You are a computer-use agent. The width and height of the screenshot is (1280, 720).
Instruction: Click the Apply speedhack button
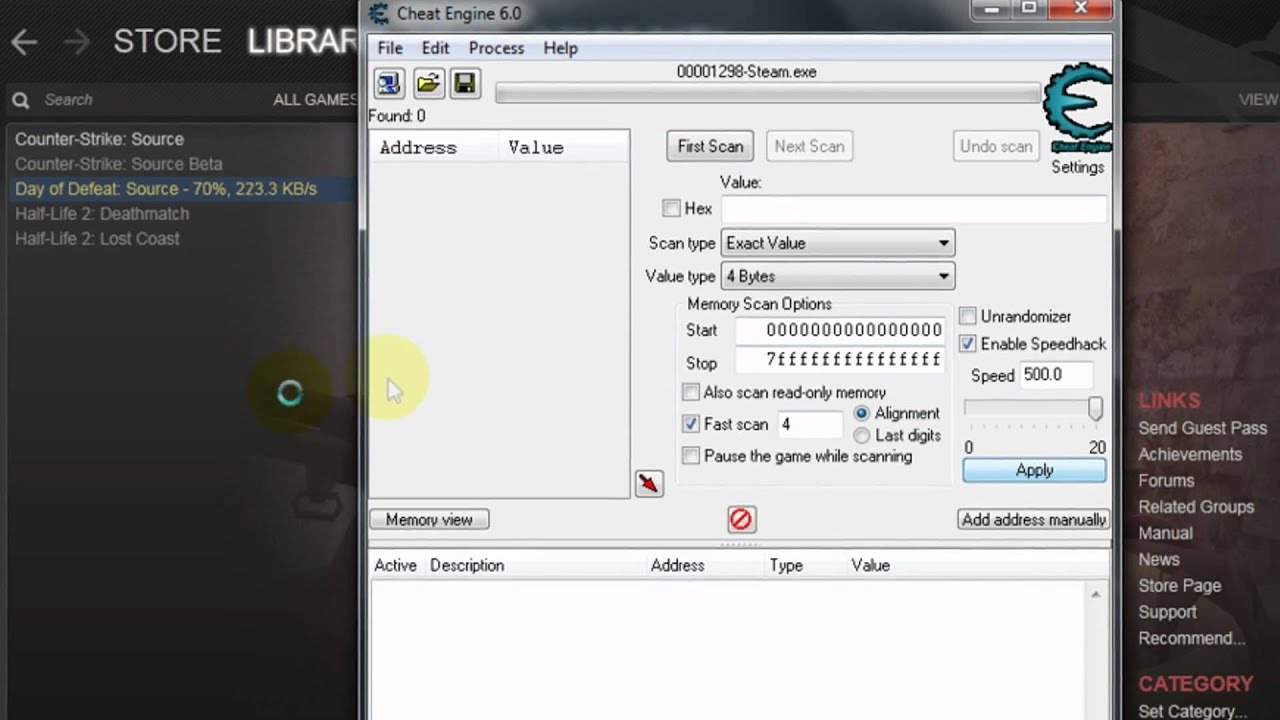coord(1035,470)
